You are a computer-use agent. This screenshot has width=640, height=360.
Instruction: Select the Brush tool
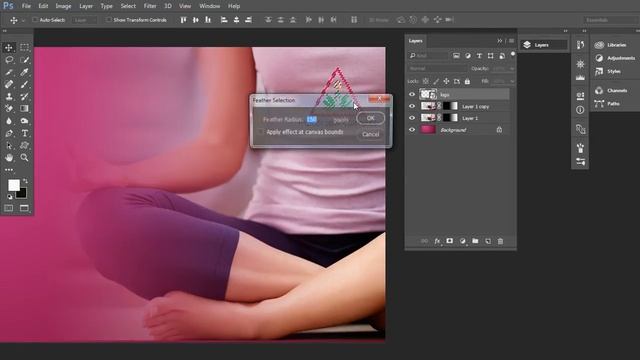pyautogui.click(x=24, y=84)
